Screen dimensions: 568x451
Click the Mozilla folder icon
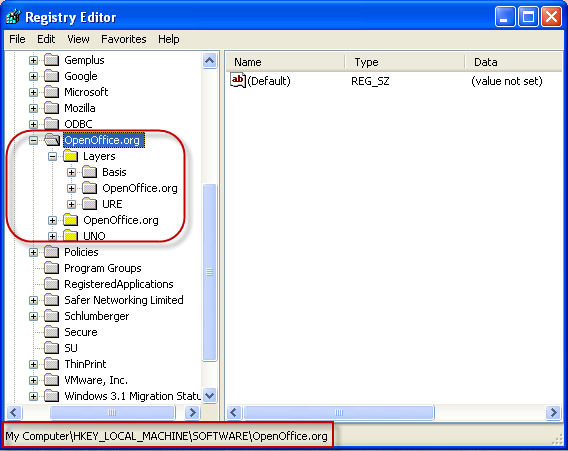tap(51, 108)
